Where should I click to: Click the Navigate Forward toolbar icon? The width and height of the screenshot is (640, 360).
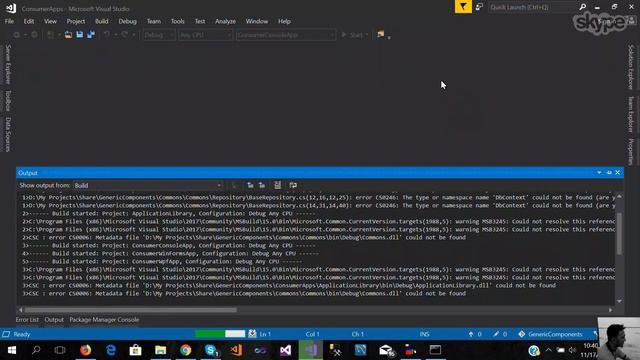tap(35, 35)
